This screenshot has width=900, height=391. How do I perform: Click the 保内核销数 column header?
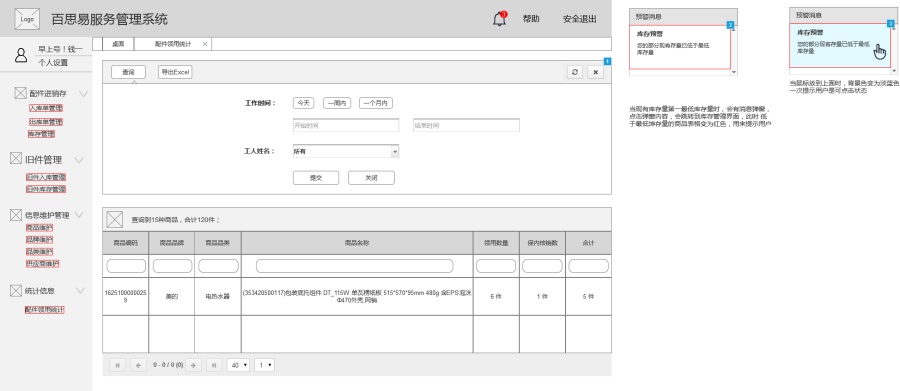pos(542,243)
